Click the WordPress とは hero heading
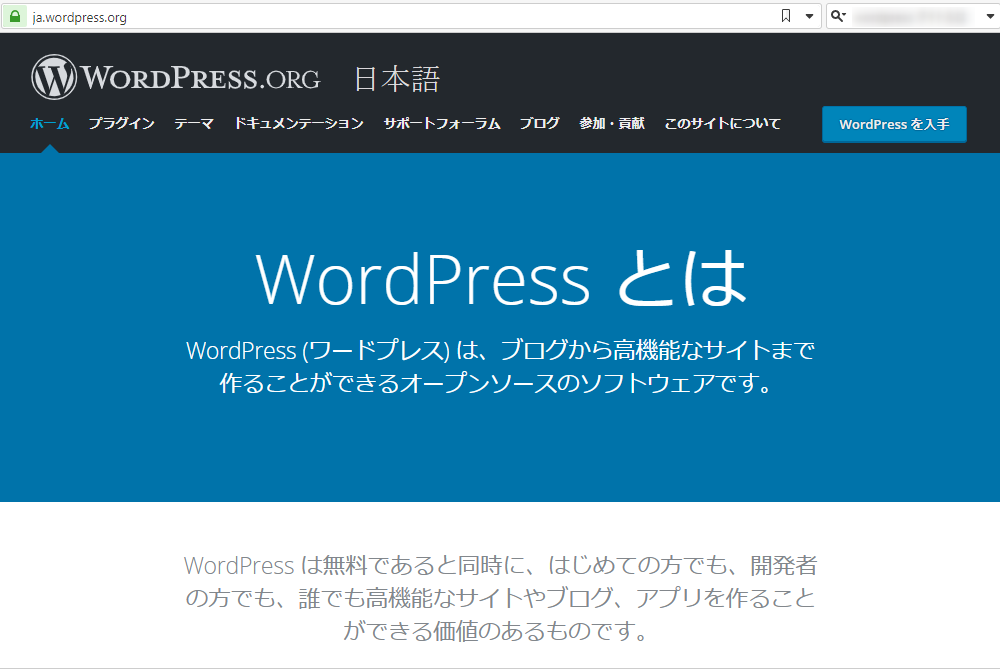 (x=501, y=278)
